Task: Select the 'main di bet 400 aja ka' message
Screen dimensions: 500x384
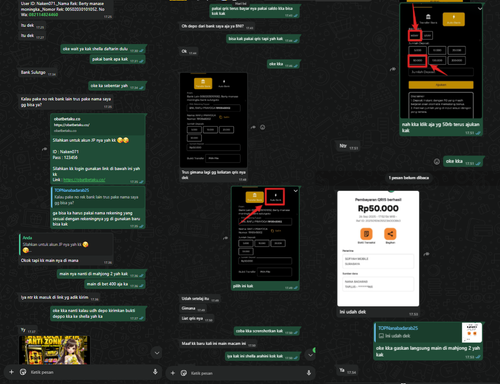Action: [115, 284]
